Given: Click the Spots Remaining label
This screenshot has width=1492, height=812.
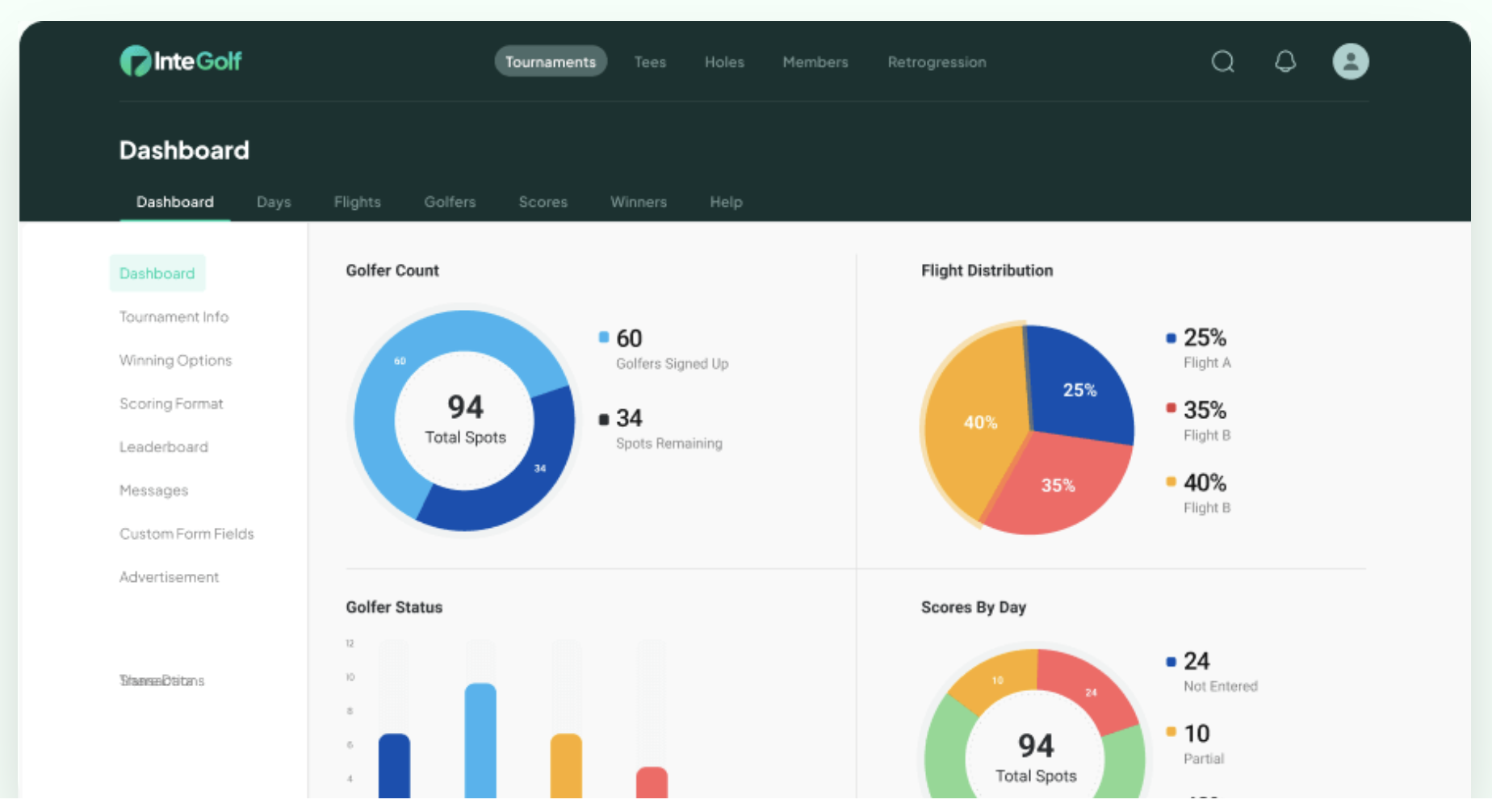Looking at the screenshot, I should click(668, 443).
